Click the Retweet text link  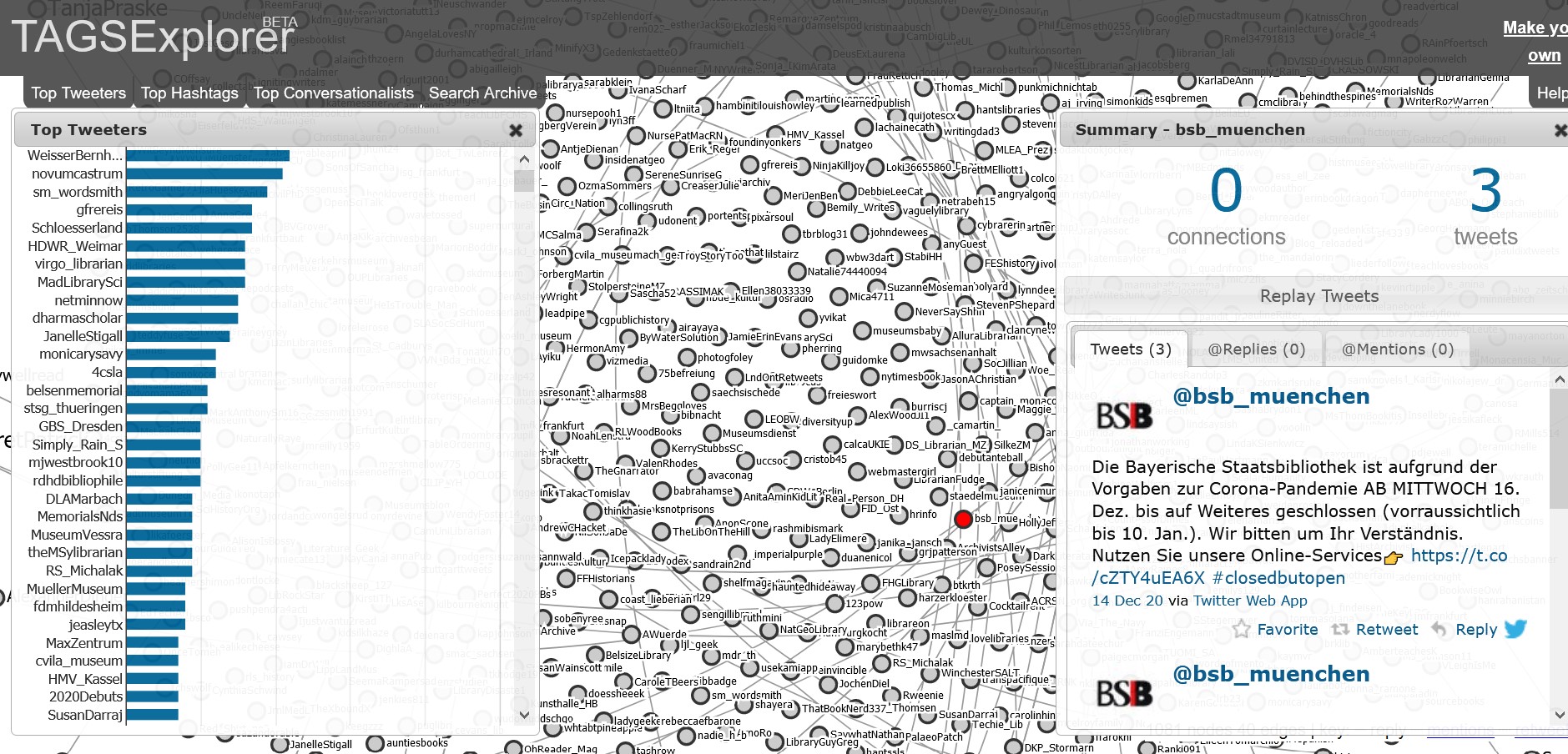click(x=1387, y=630)
